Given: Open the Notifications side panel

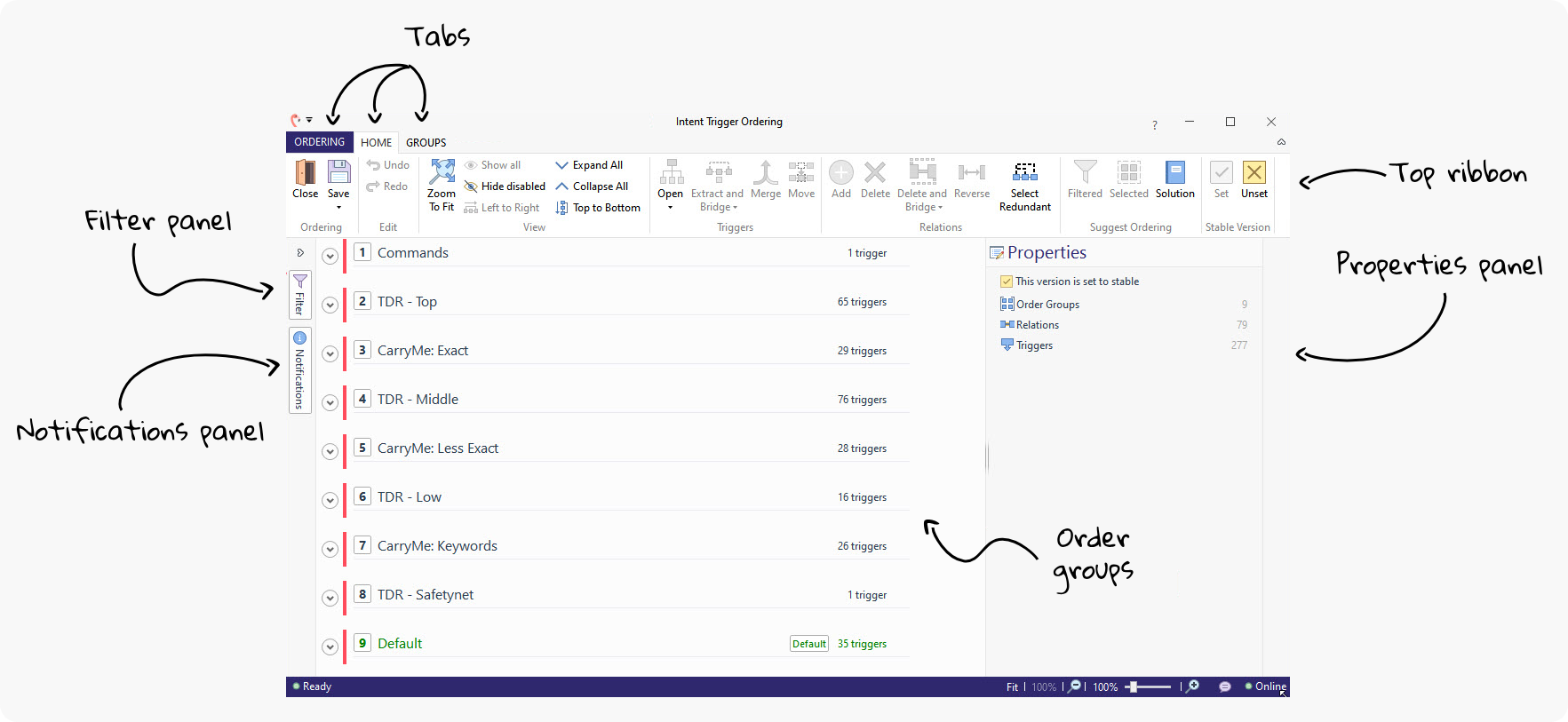Looking at the screenshot, I should tap(300, 370).
